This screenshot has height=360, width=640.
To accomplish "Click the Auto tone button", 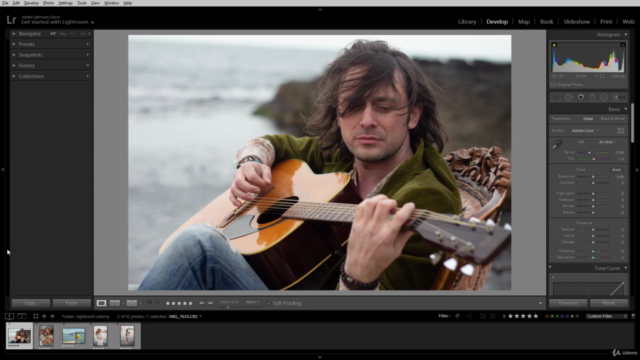I will click(616, 169).
